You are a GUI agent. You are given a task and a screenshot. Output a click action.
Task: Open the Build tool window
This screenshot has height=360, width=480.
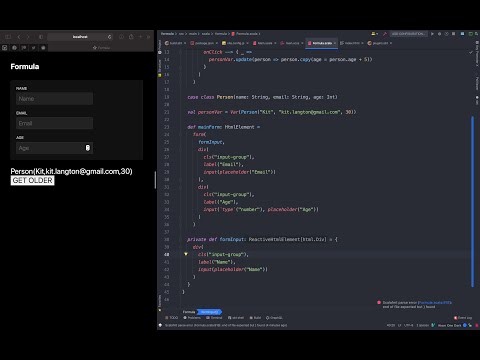coord(255,318)
